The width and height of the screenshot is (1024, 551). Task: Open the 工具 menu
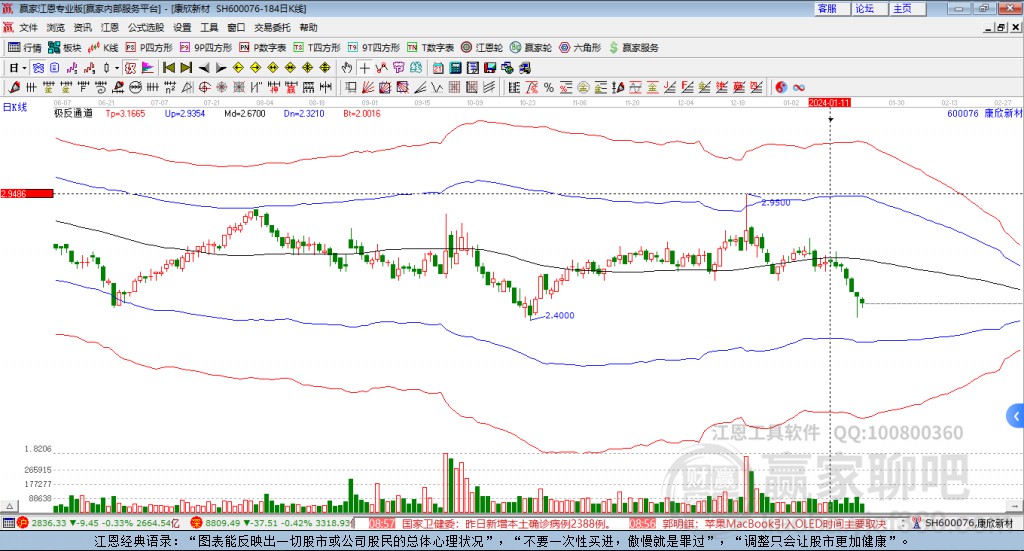[x=209, y=27]
